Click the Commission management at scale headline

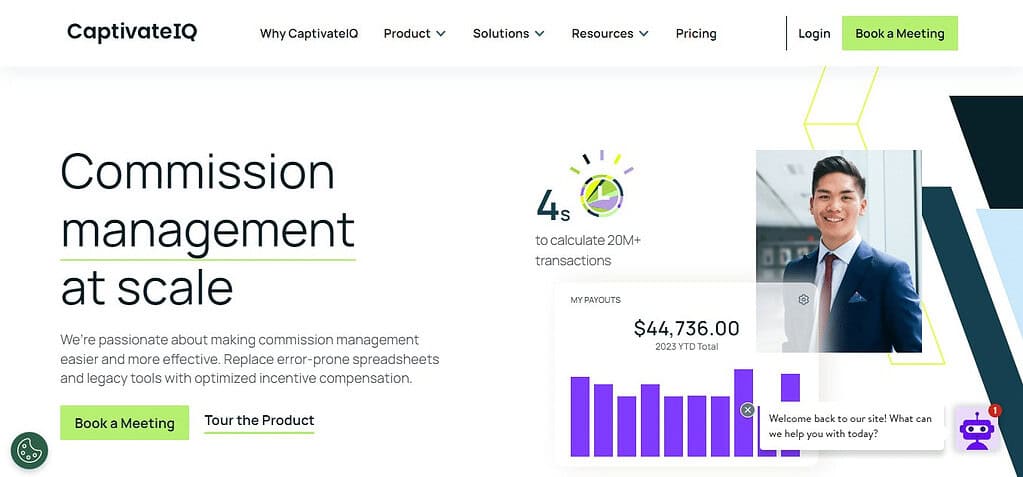tap(207, 228)
